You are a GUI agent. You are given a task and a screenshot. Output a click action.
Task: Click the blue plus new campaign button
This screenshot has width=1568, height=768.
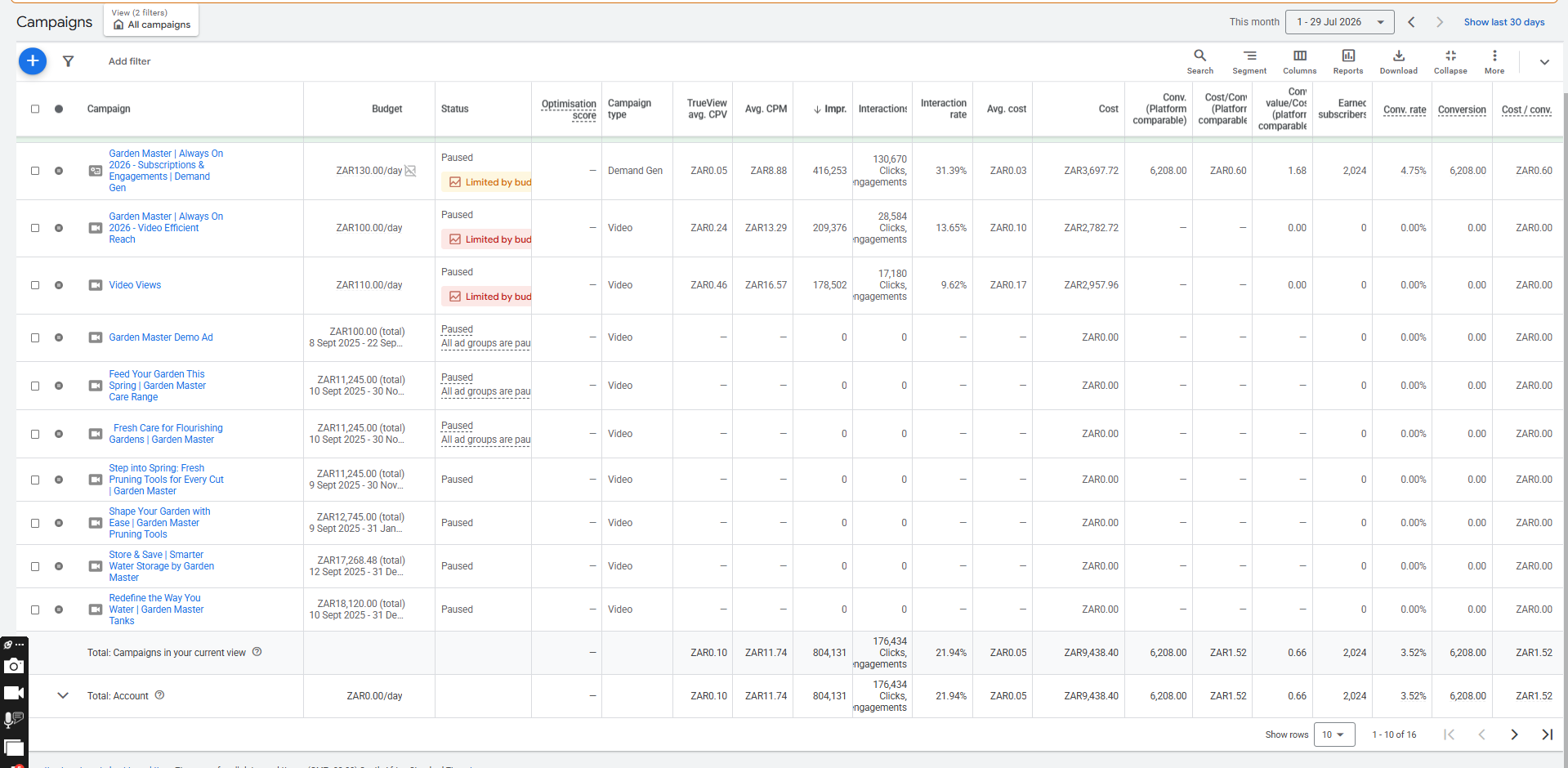pos(33,60)
